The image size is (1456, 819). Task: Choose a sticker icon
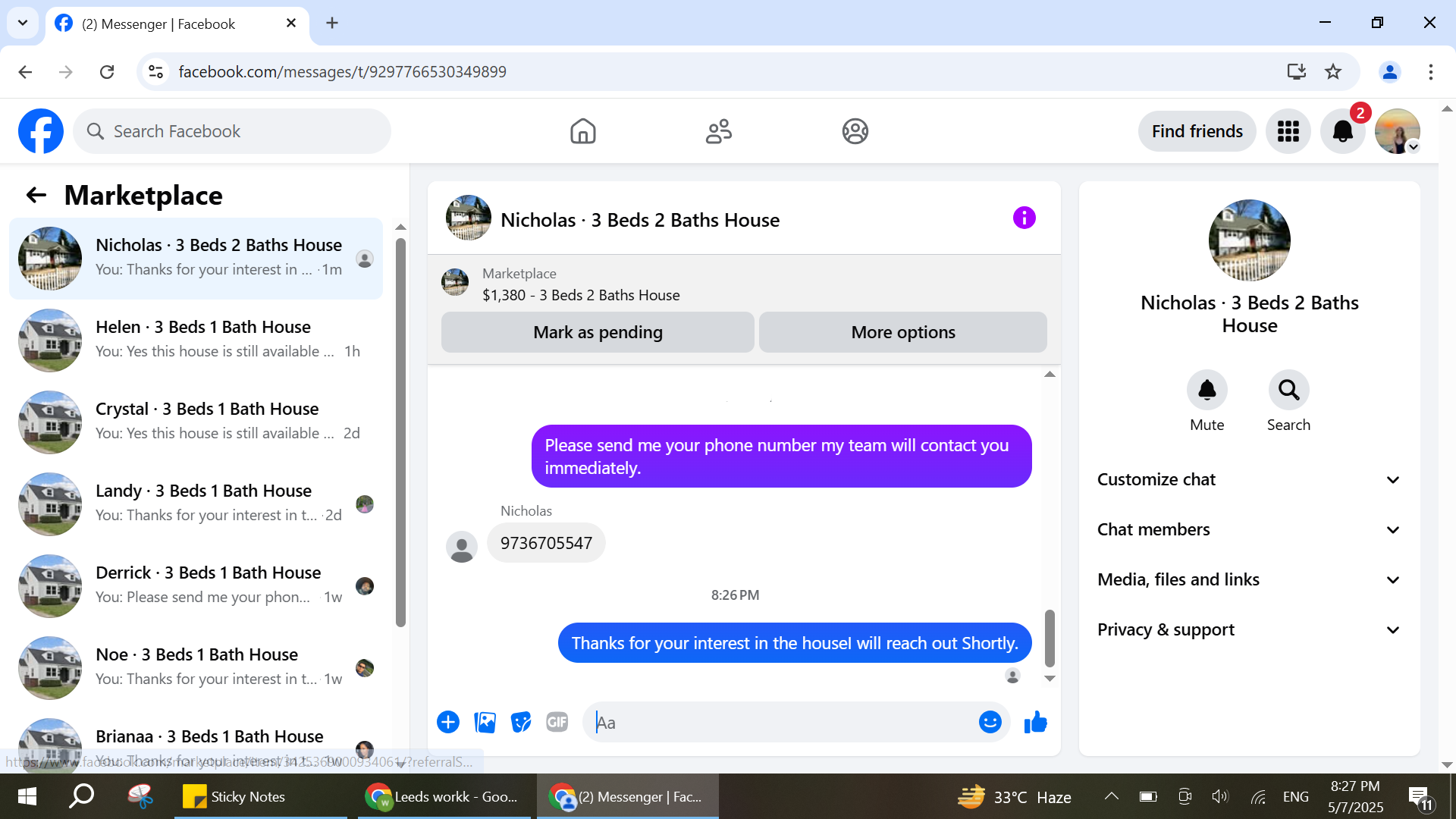coord(521,722)
